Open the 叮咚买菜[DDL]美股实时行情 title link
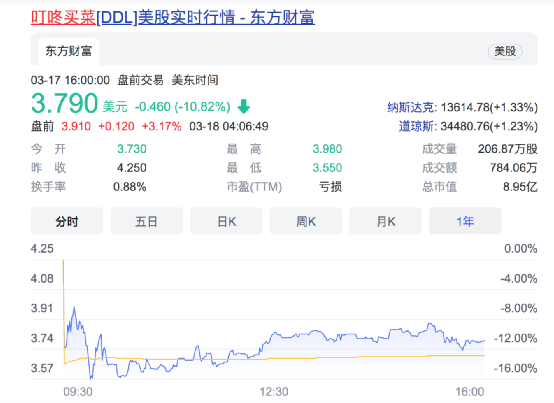The image size is (554, 403). (x=173, y=18)
